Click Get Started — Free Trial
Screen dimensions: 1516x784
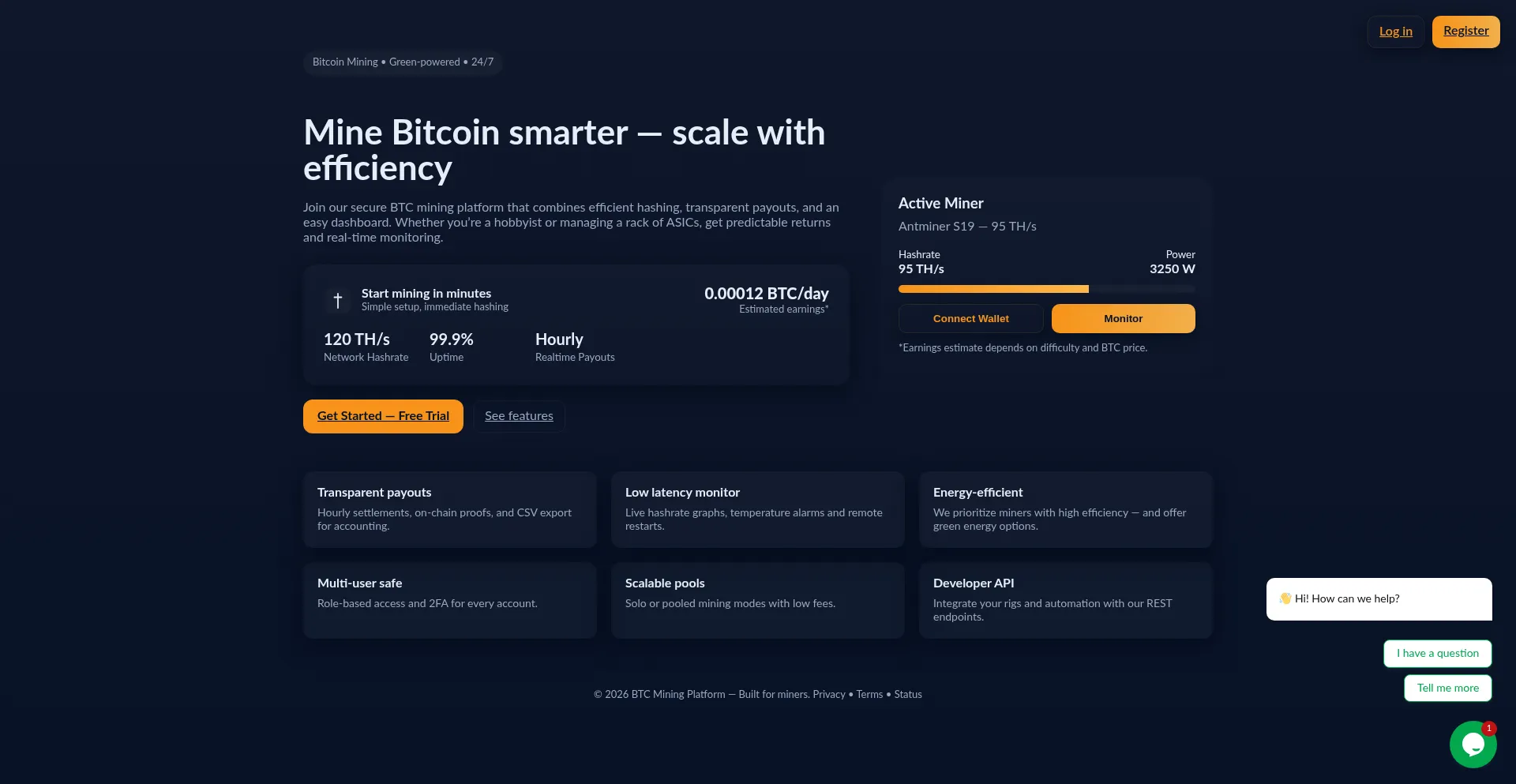383,415
